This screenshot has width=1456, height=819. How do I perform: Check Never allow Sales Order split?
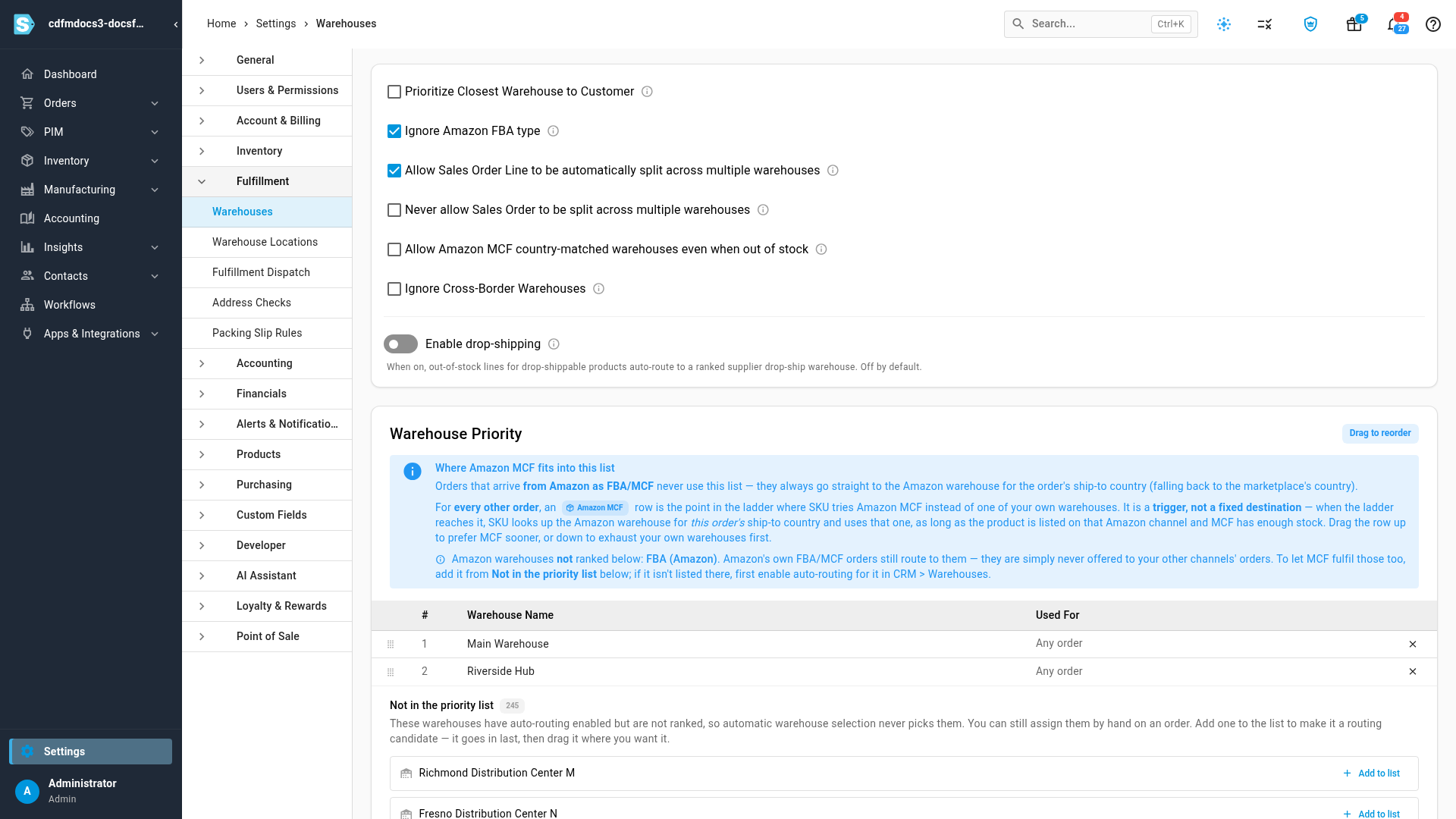tap(394, 210)
